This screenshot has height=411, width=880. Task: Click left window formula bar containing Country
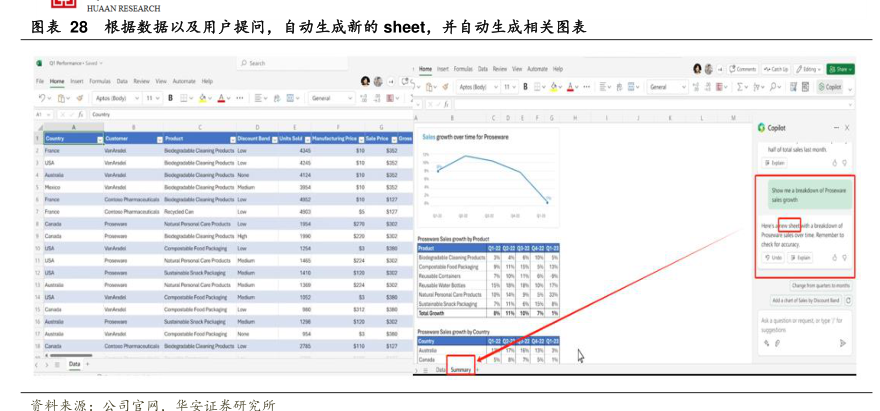[x=250, y=115]
